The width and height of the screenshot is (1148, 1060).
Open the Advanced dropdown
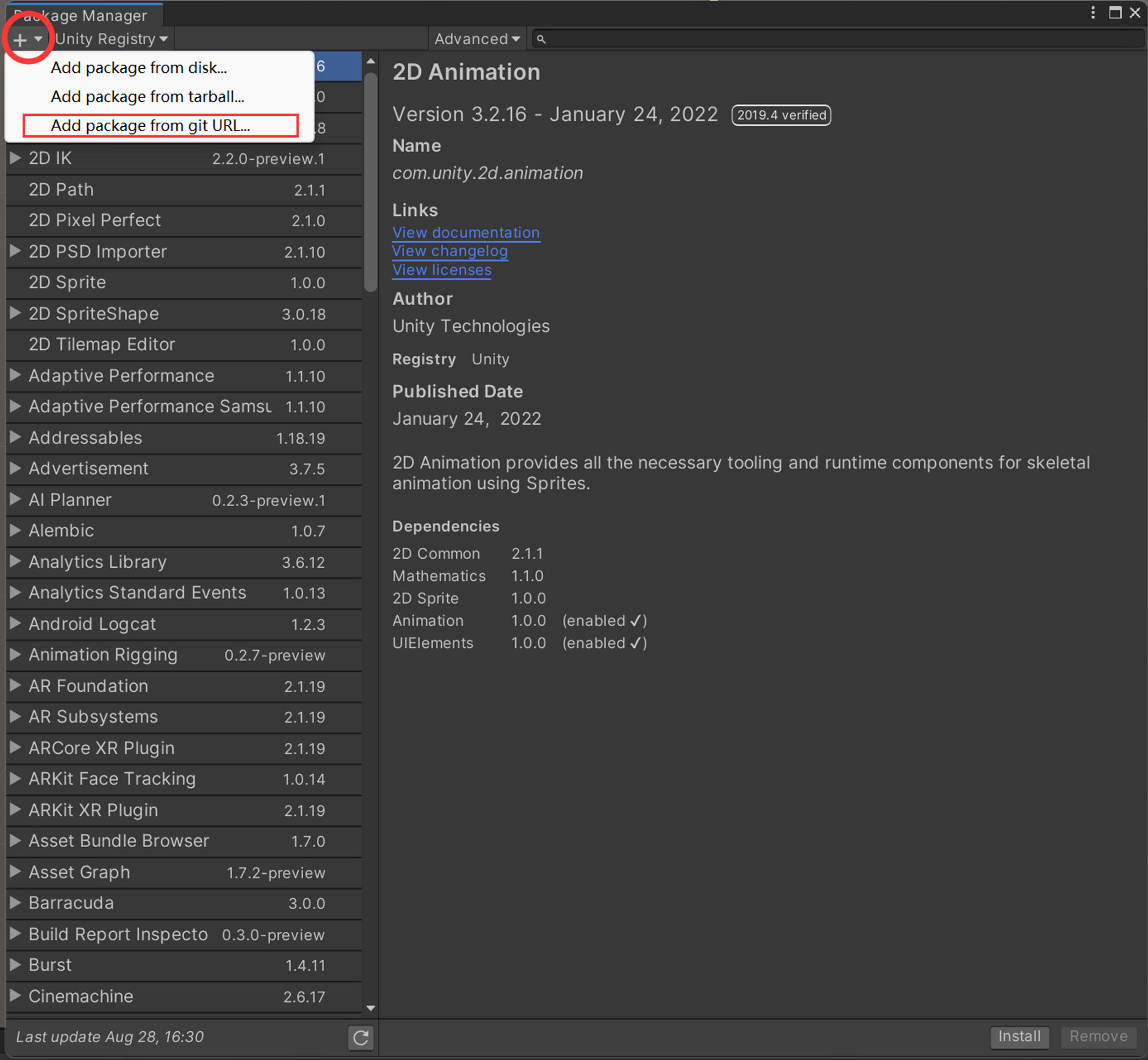click(x=477, y=38)
